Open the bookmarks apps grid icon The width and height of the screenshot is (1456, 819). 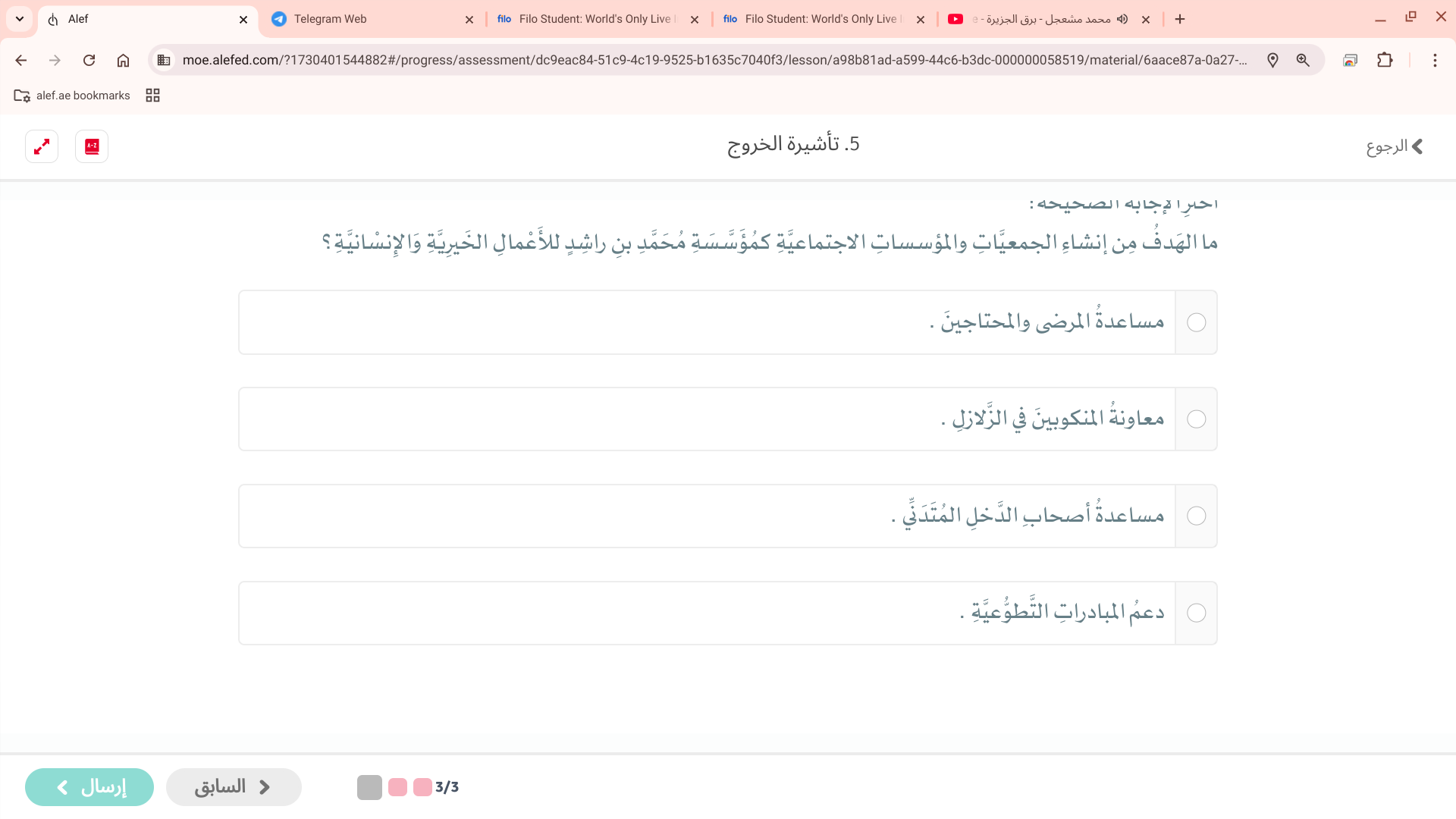pos(152,96)
